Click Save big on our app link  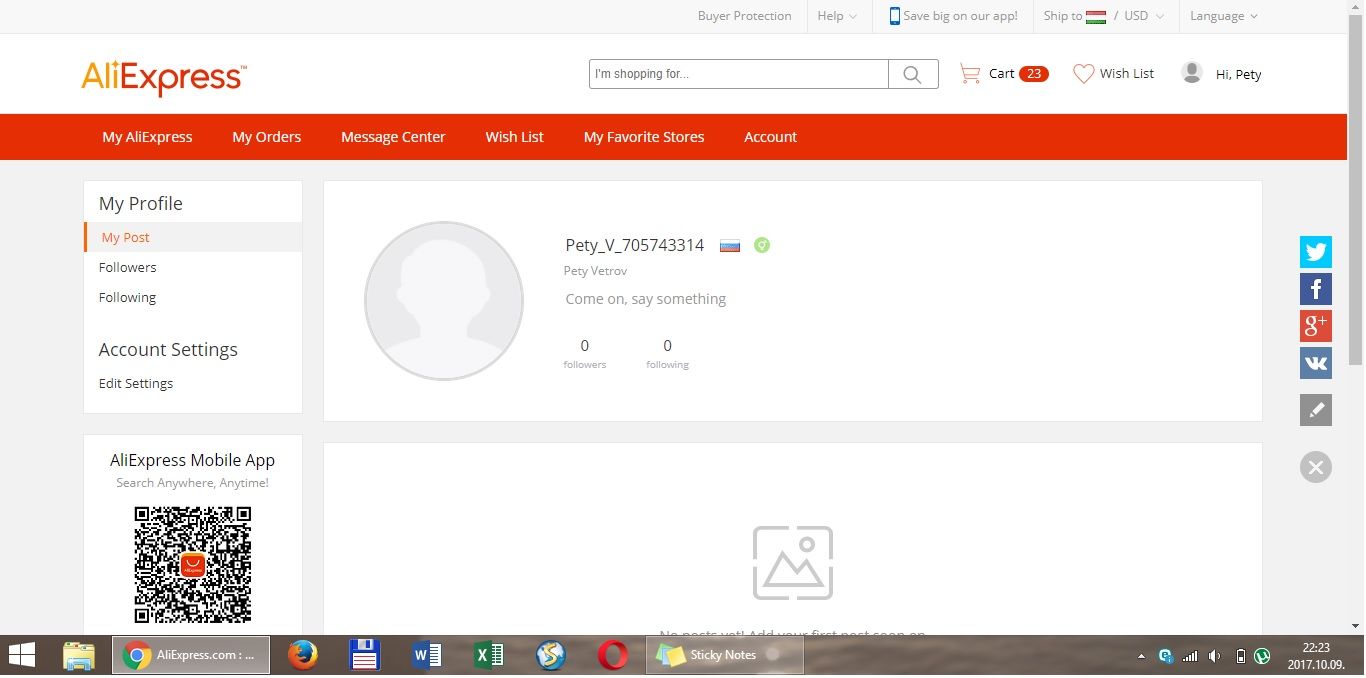click(x=960, y=16)
